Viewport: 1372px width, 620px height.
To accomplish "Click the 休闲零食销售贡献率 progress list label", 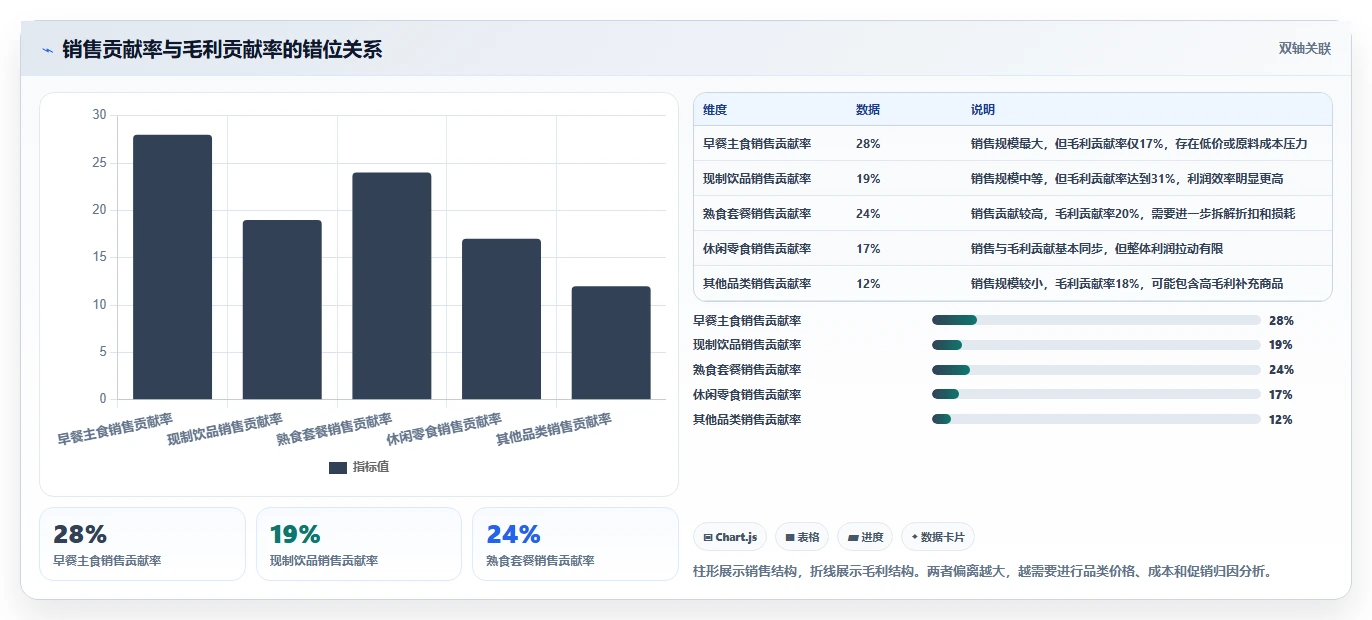I will (x=747, y=395).
